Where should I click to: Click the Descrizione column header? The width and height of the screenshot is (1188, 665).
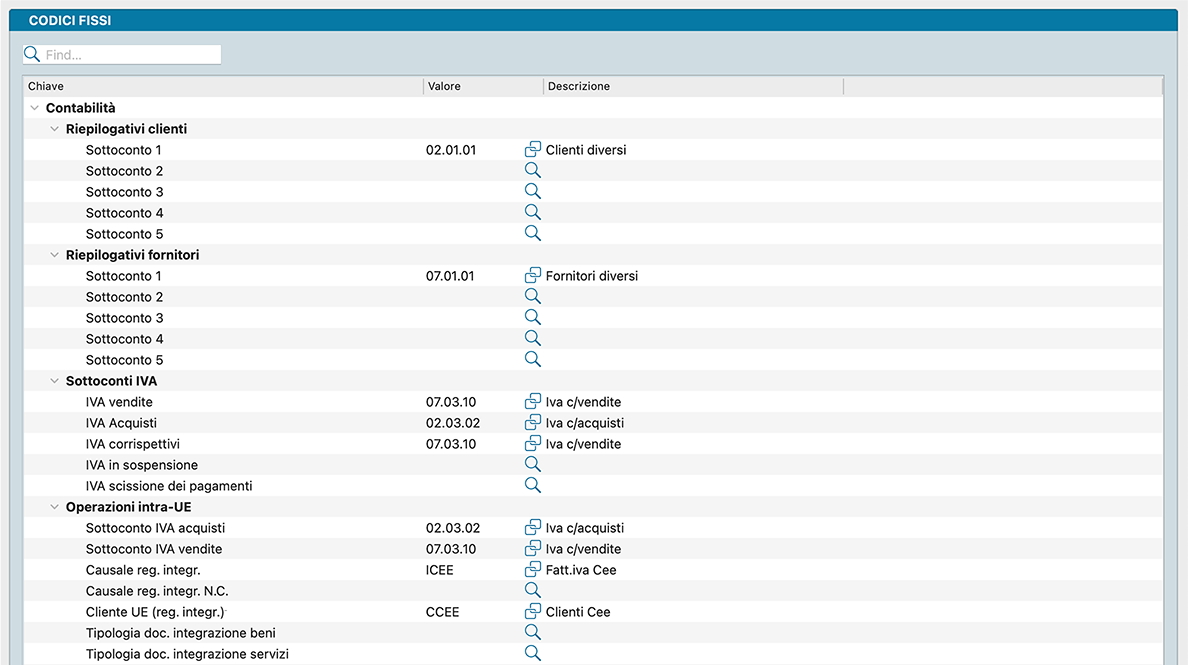tap(692, 87)
